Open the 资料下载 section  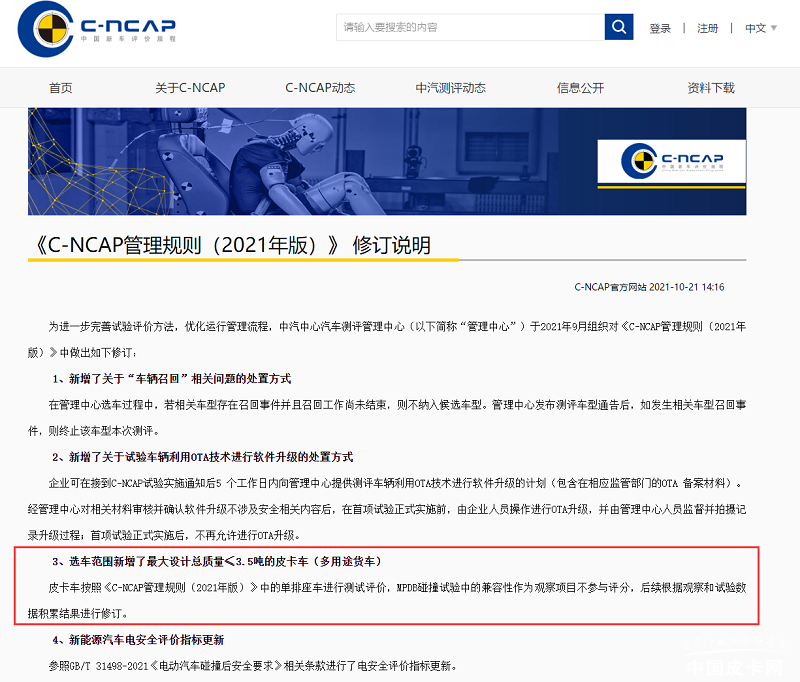coord(708,87)
